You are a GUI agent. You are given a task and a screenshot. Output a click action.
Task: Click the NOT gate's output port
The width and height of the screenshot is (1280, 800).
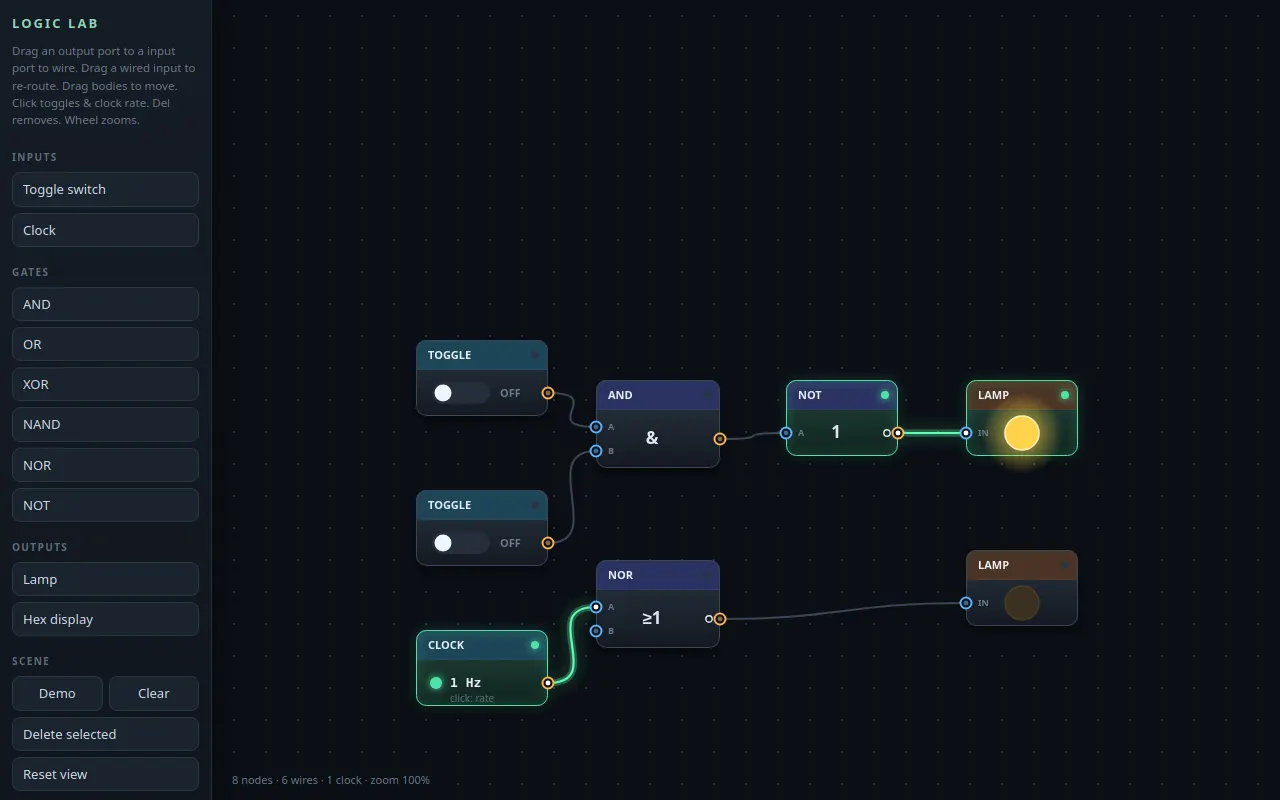coord(898,433)
